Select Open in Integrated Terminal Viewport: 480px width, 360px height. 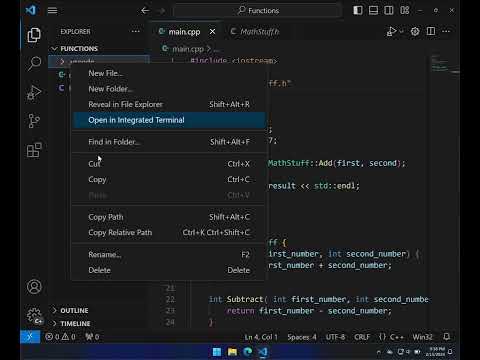coord(169,120)
